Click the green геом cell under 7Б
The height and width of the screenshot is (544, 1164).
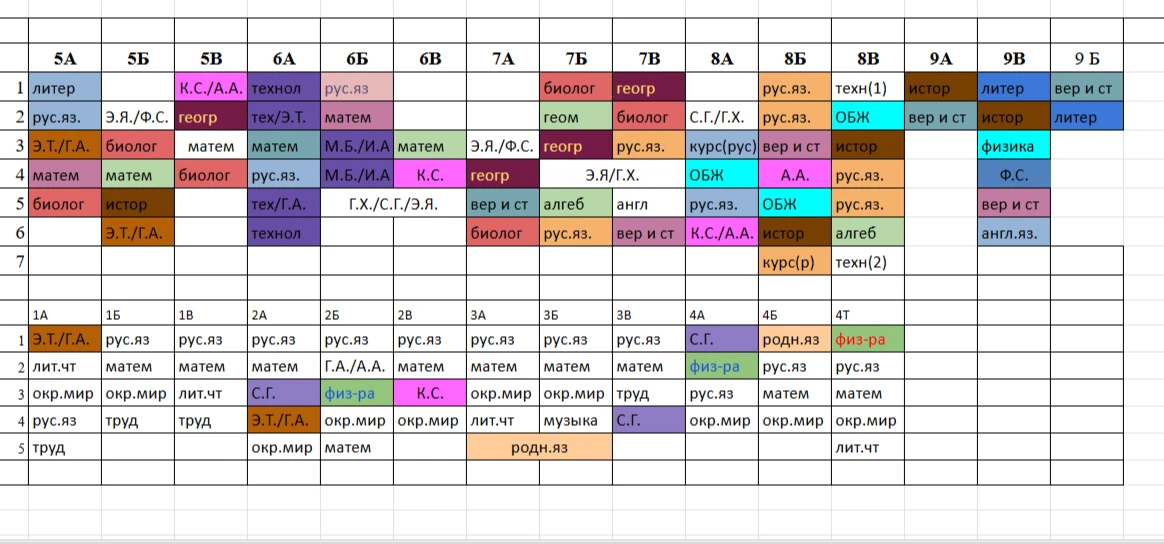[x=576, y=117]
